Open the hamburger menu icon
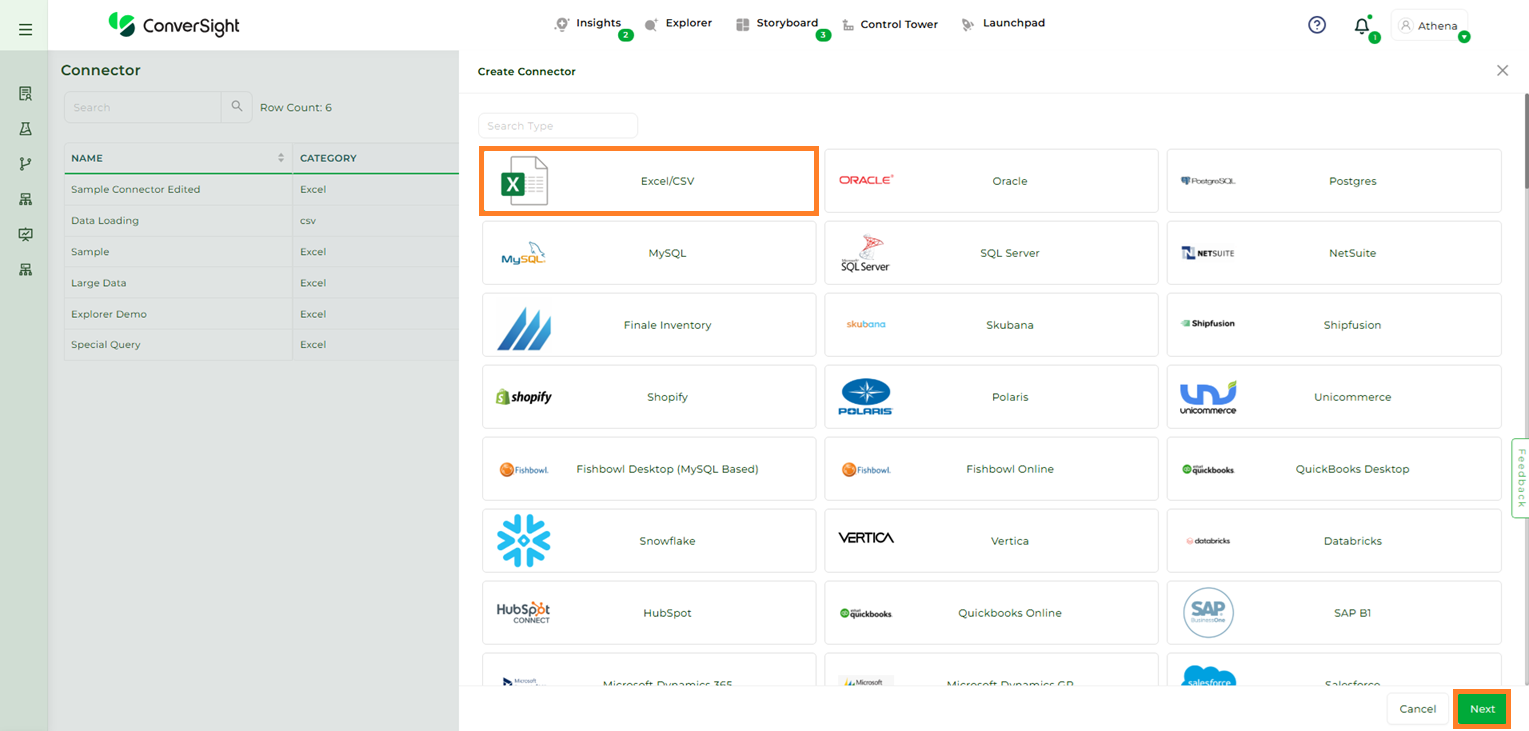 (x=25, y=30)
